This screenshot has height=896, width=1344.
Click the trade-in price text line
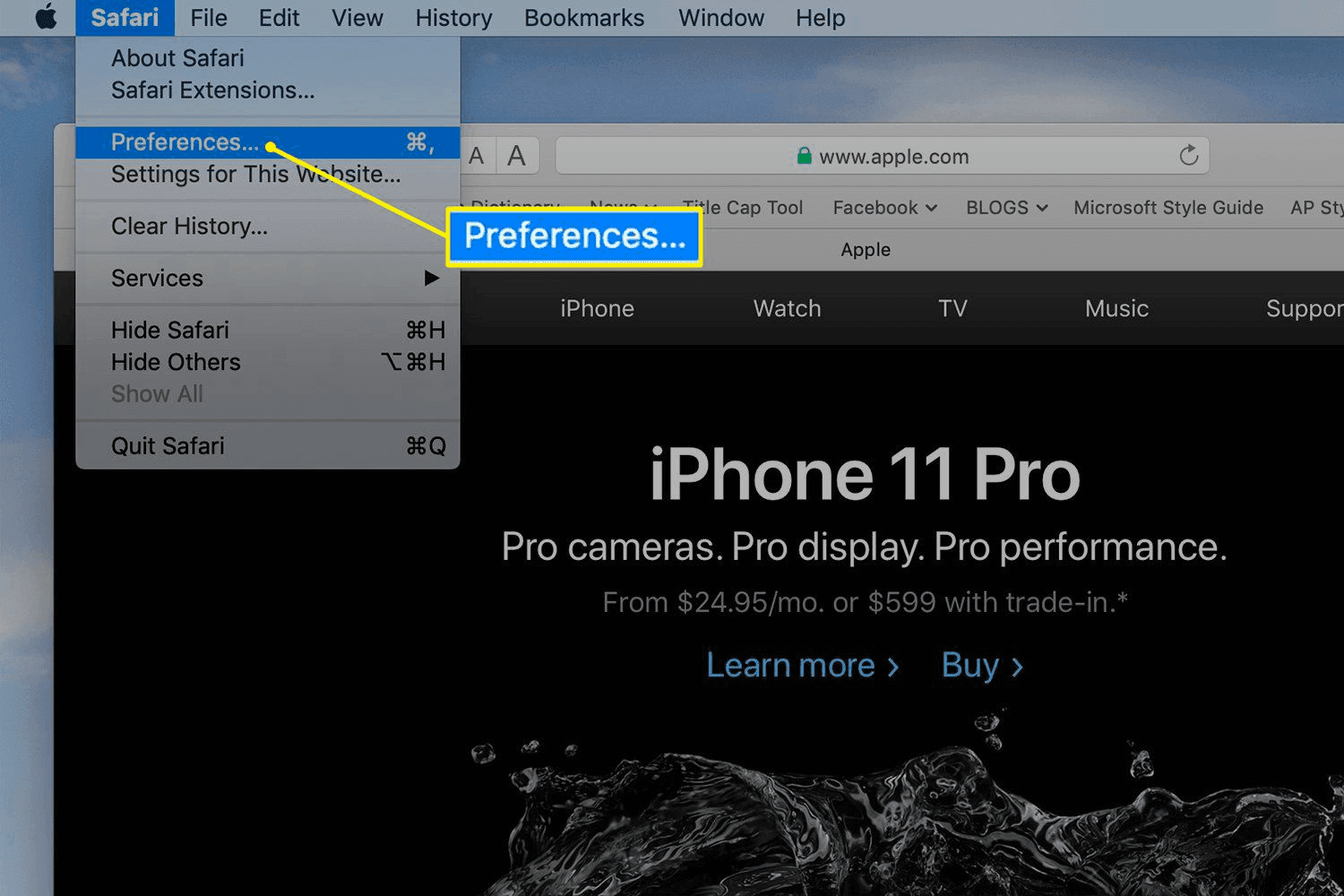pos(865,602)
